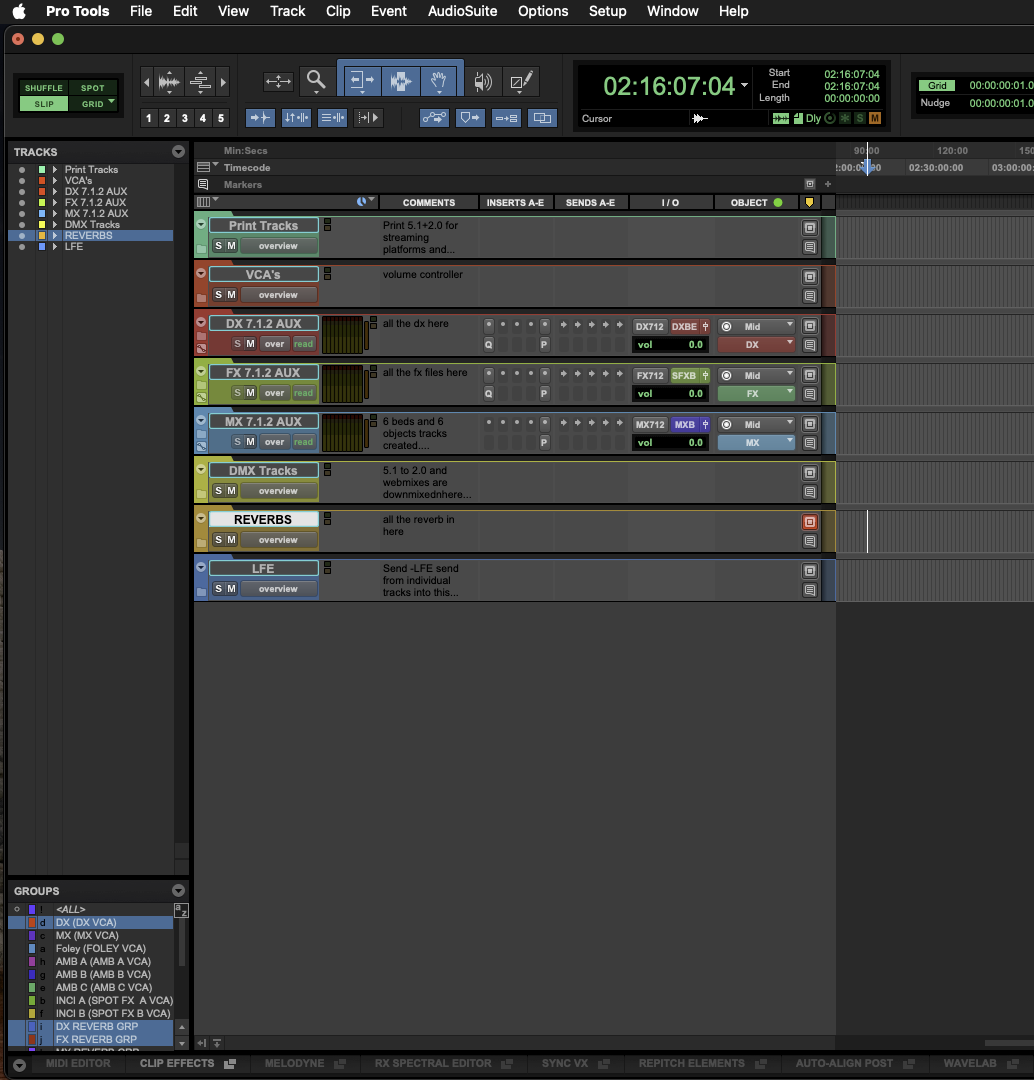Open the Setup menu
The height and width of the screenshot is (1080, 1034).
(x=607, y=11)
